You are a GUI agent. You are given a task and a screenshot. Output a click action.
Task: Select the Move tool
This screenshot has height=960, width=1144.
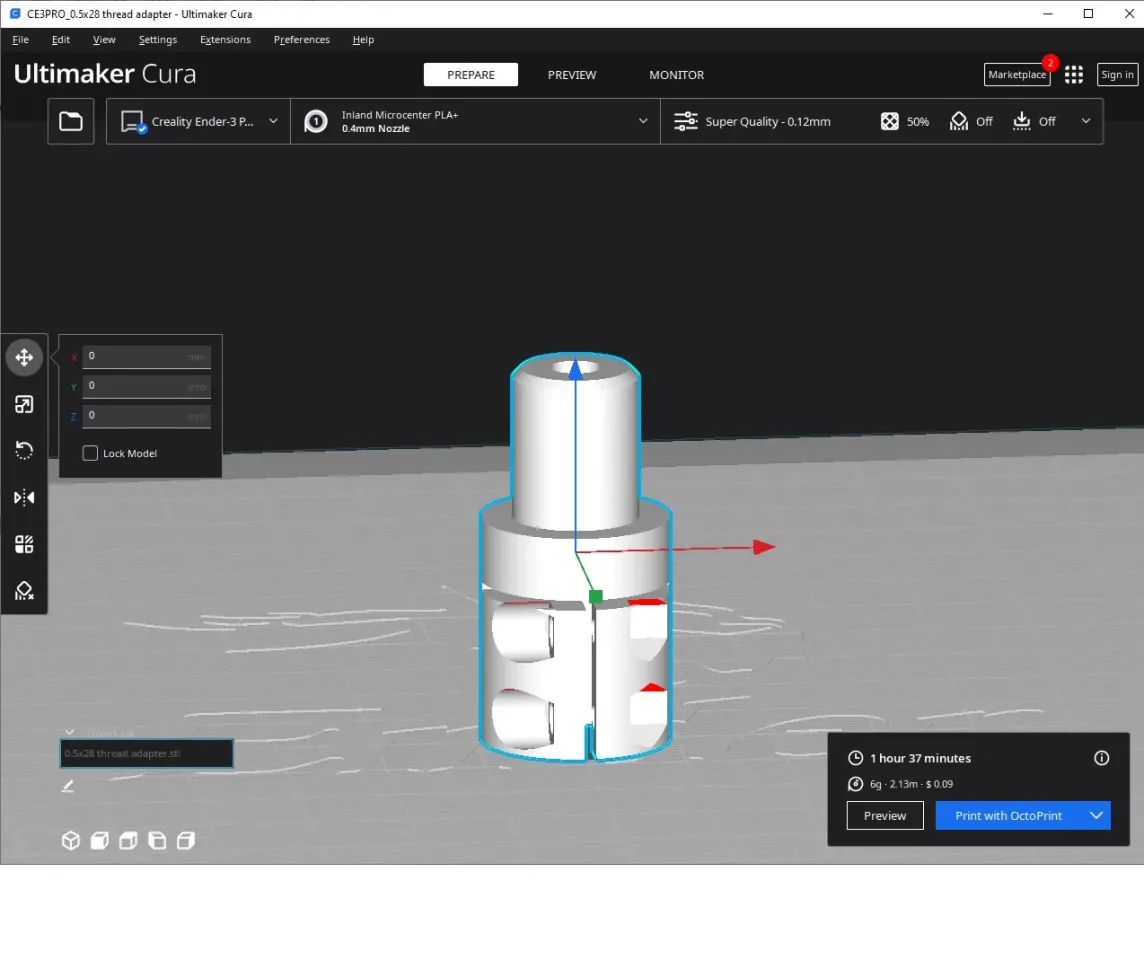[24, 357]
